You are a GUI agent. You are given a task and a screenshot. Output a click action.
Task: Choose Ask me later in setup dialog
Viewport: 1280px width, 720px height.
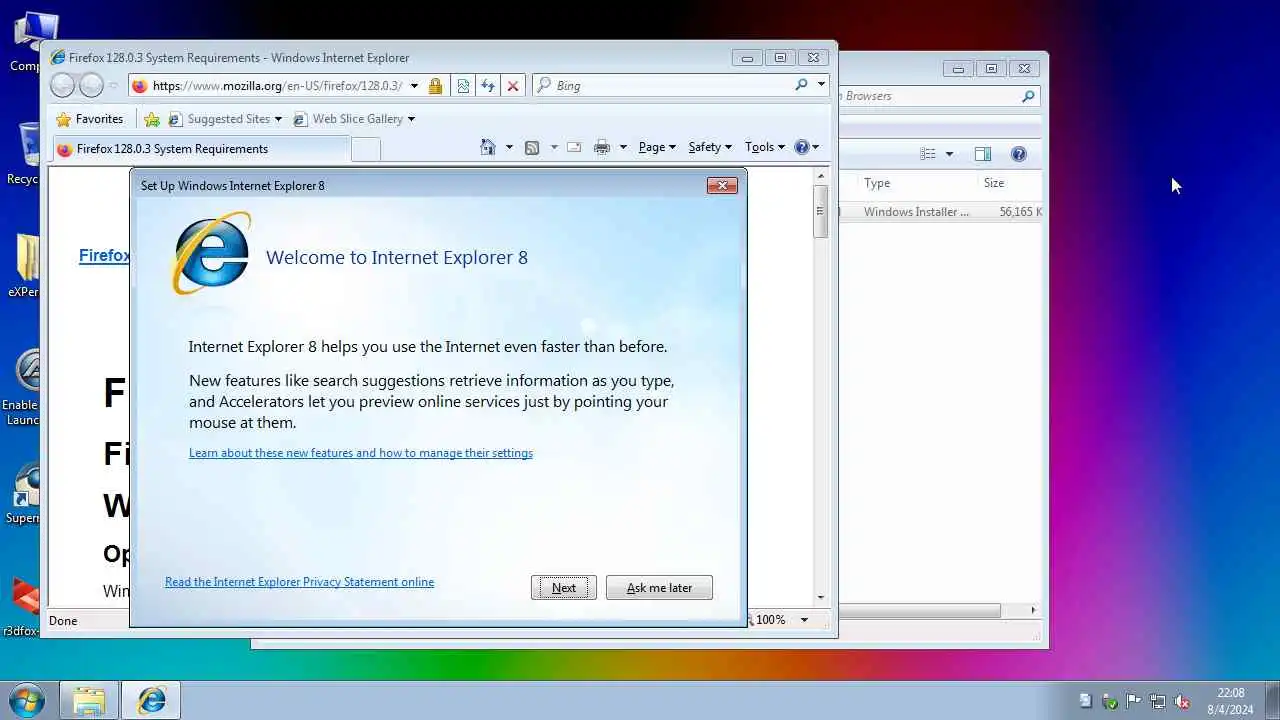(659, 588)
